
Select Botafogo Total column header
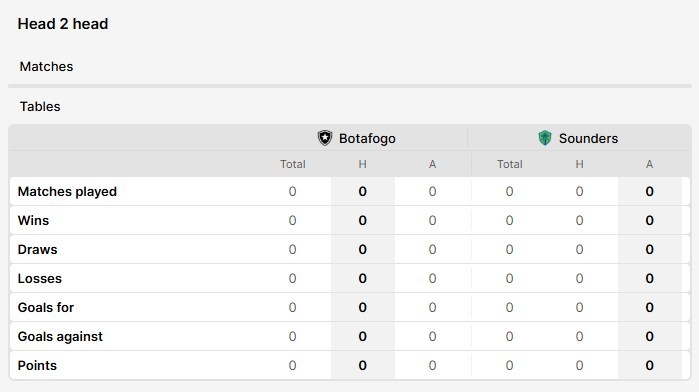pyautogui.click(x=292, y=164)
